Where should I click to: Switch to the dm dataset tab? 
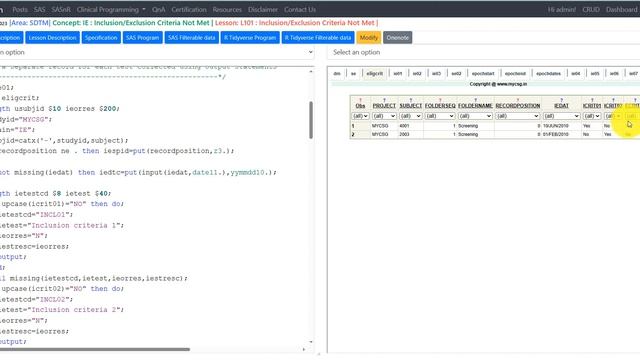[337, 73]
